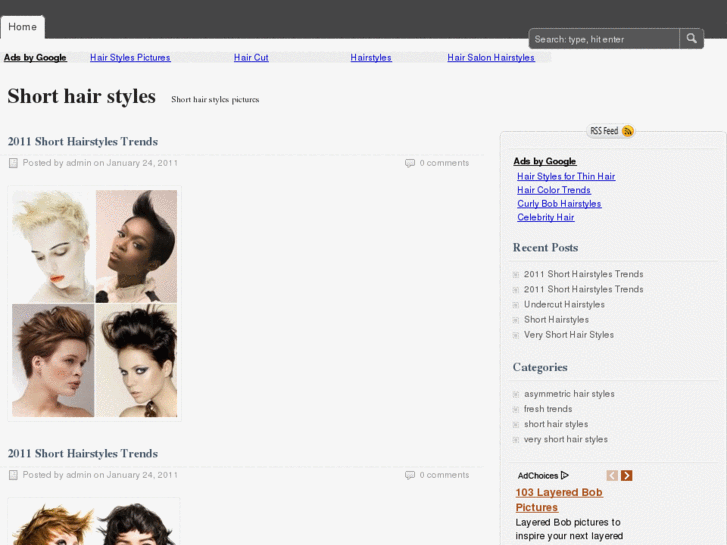Click 'Posted by admin' text on second post

(57, 475)
